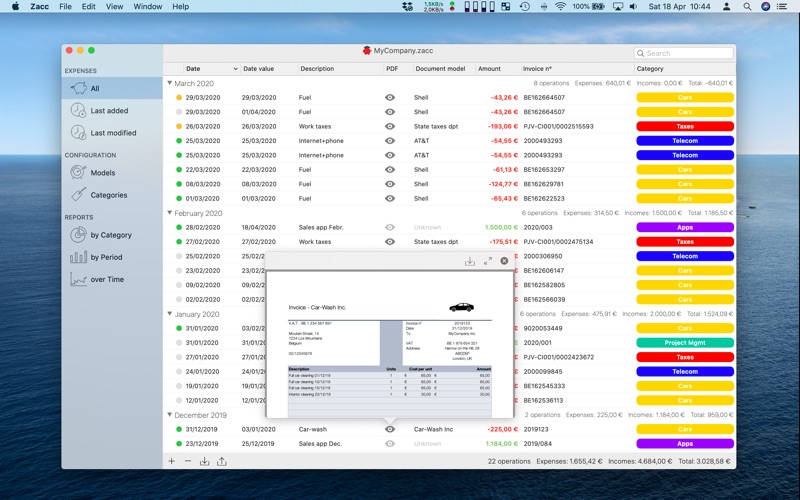Open the Window menu
The image size is (800, 500).
147,7
